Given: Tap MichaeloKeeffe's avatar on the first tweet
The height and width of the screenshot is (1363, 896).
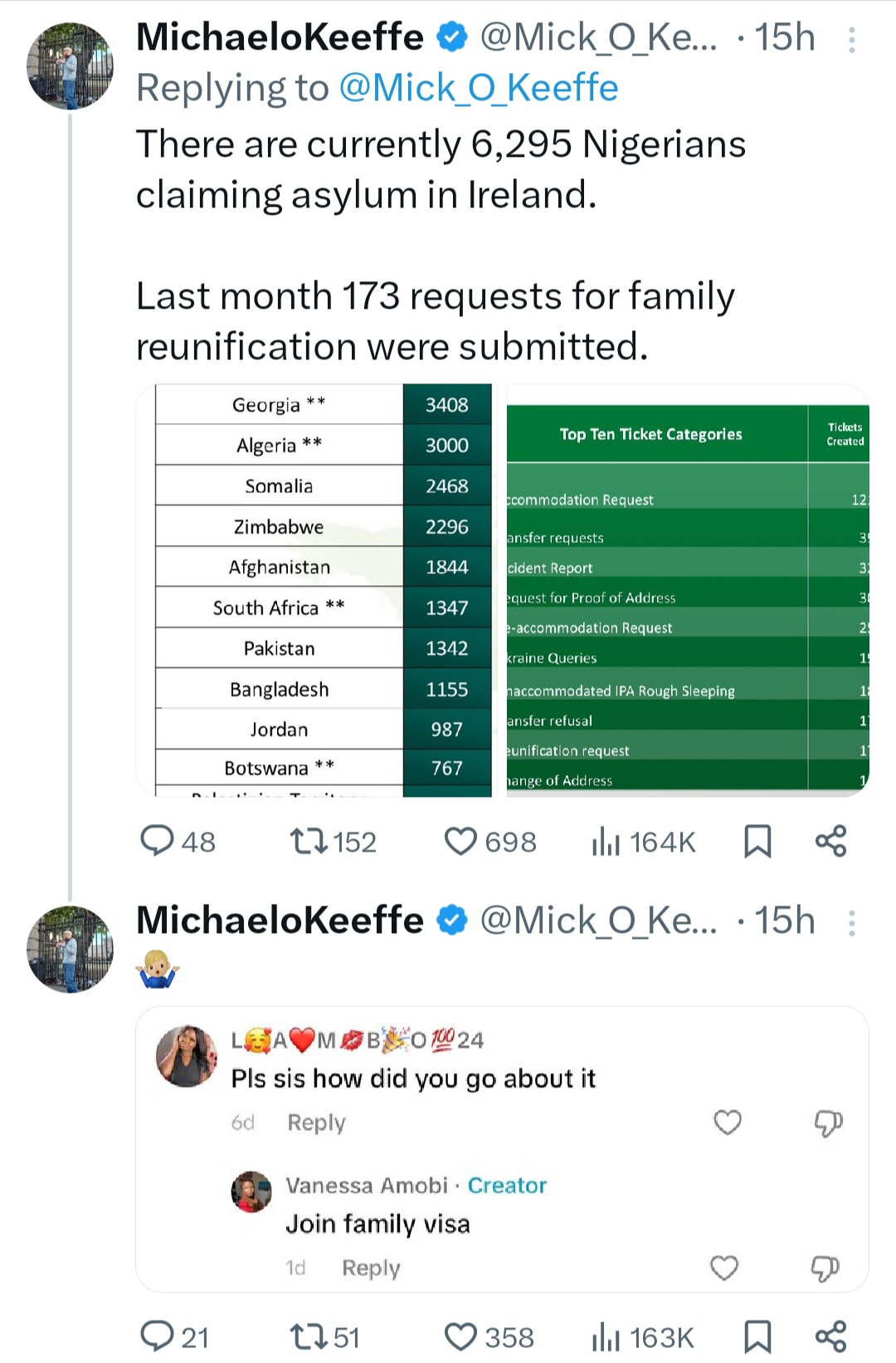Looking at the screenshot, I should pyautogui.click(x=70, y=66).
